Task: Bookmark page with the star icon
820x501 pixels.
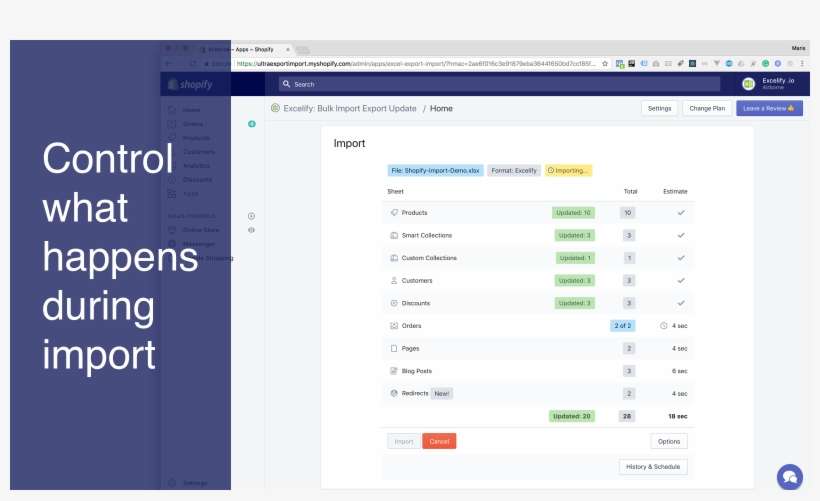Action: click(605, 63)
